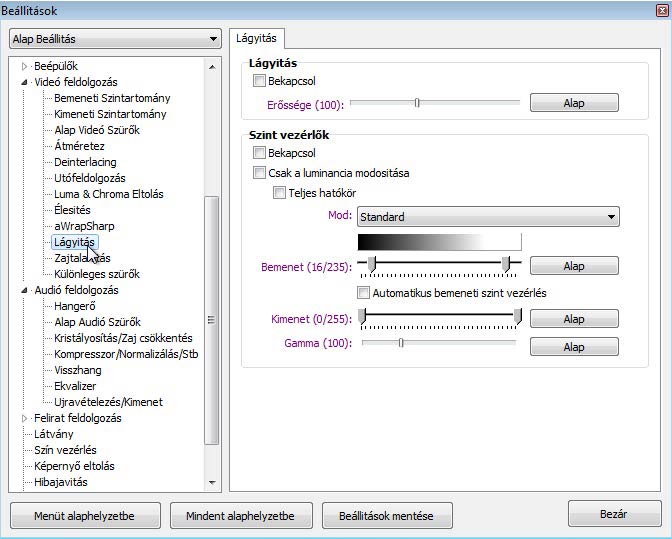Enable Bekapcsol checkbox under Szint vezérlők
This screenshot has width=672, height=539.
pyautogui.click(x=260, y=154)
